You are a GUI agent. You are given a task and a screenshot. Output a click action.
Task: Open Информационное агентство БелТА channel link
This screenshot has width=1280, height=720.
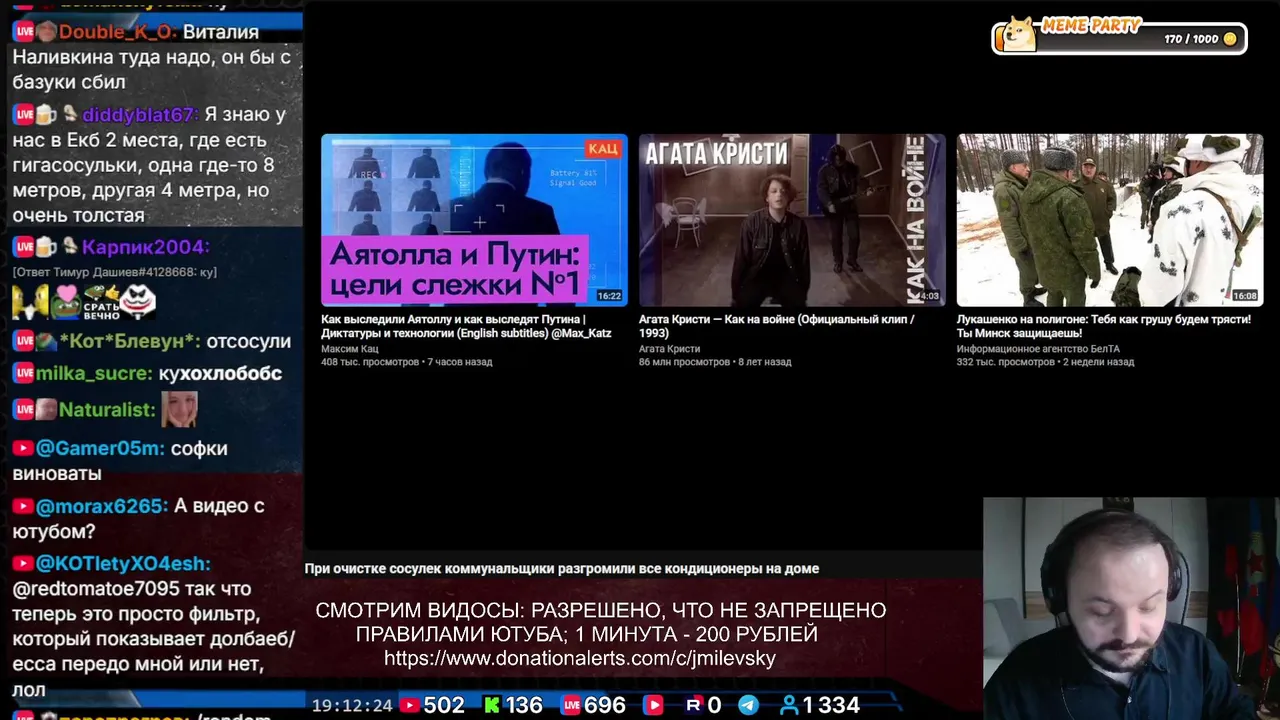(1038, 349)
